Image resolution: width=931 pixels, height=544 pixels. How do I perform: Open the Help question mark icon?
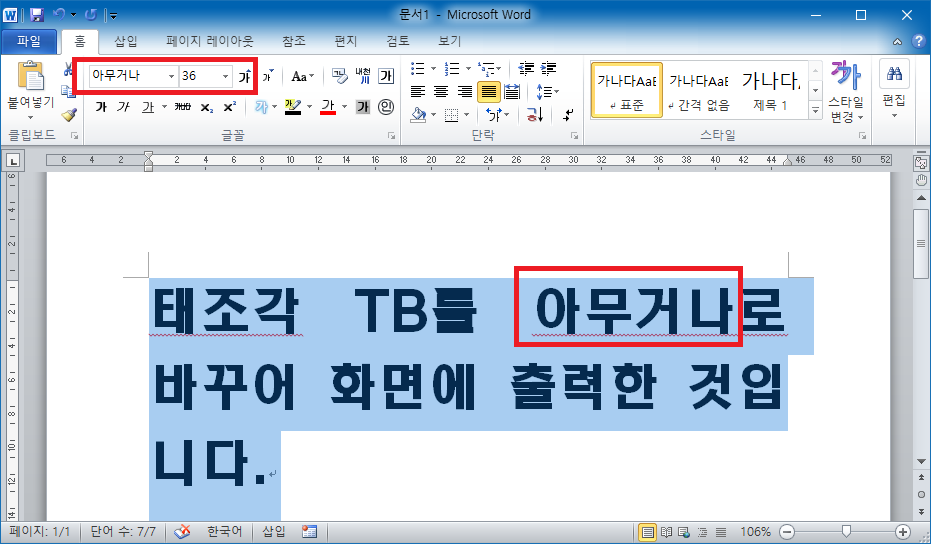tap(919, 41)
